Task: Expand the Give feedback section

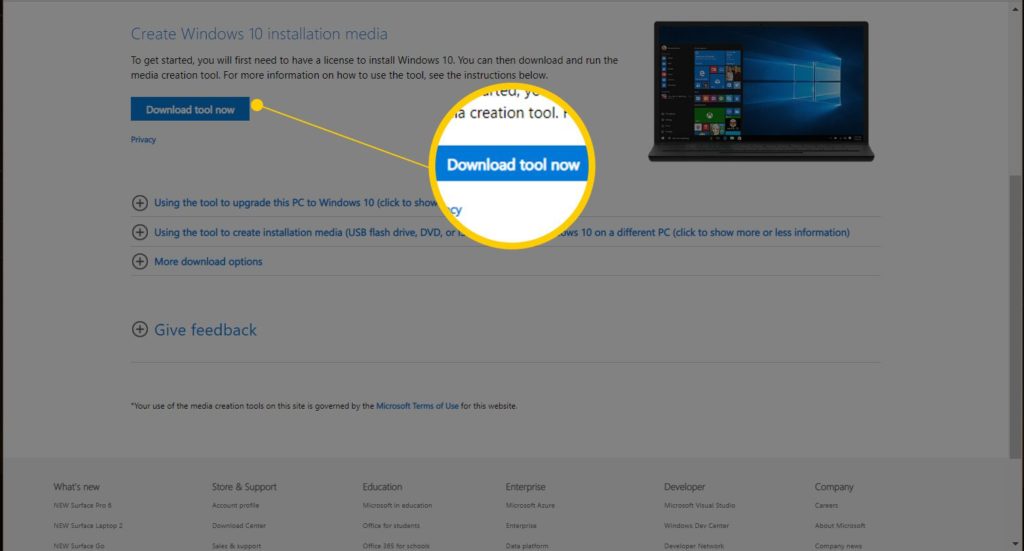Action: pos(195,330)
